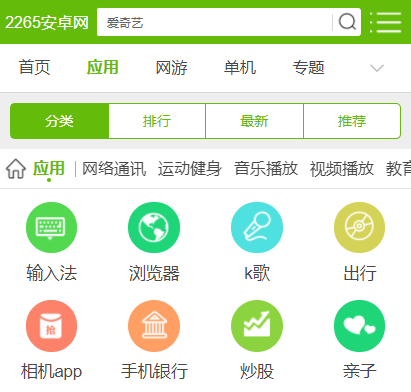The image size is (411, 392).
Task: Focus the search field containing 爱奇艺
Action: point(214,22)
